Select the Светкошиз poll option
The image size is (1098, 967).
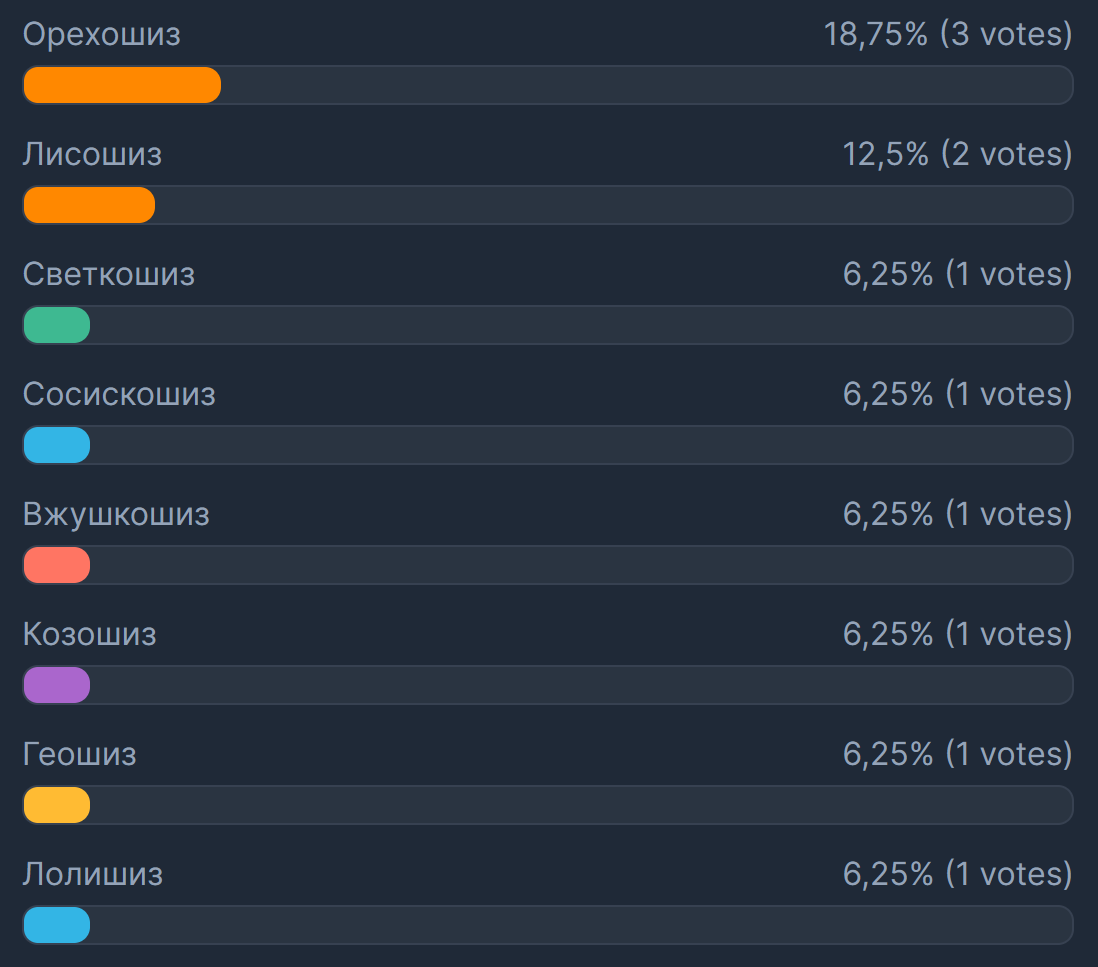(108, 275)
